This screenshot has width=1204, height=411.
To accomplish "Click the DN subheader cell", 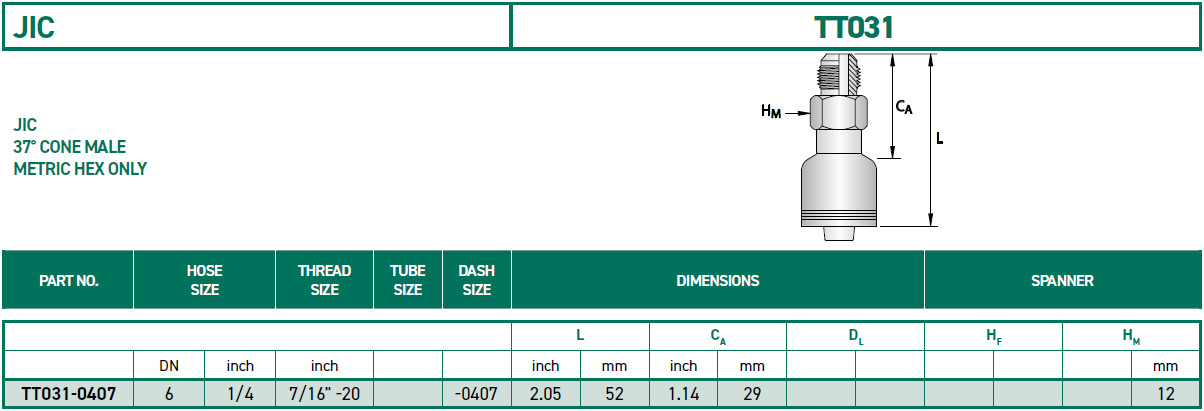I will coord(169,366).
